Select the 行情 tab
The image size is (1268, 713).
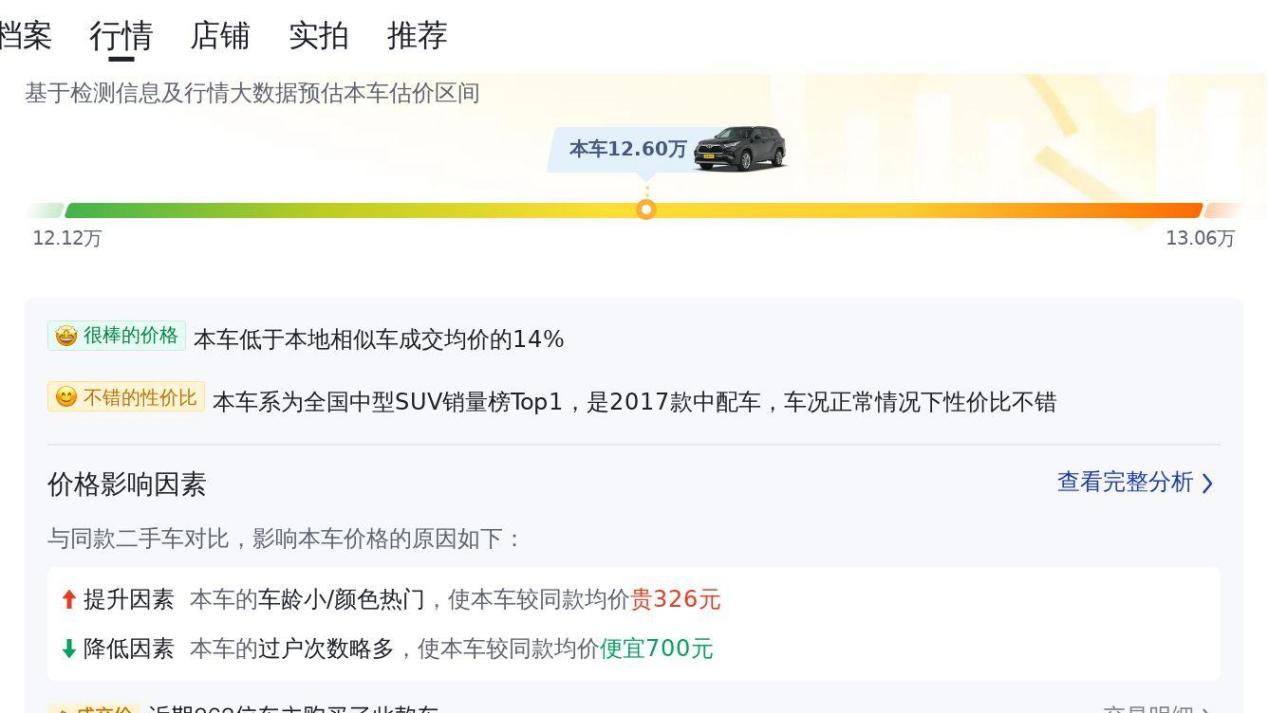pyautogui.click(x=121, y=36)
